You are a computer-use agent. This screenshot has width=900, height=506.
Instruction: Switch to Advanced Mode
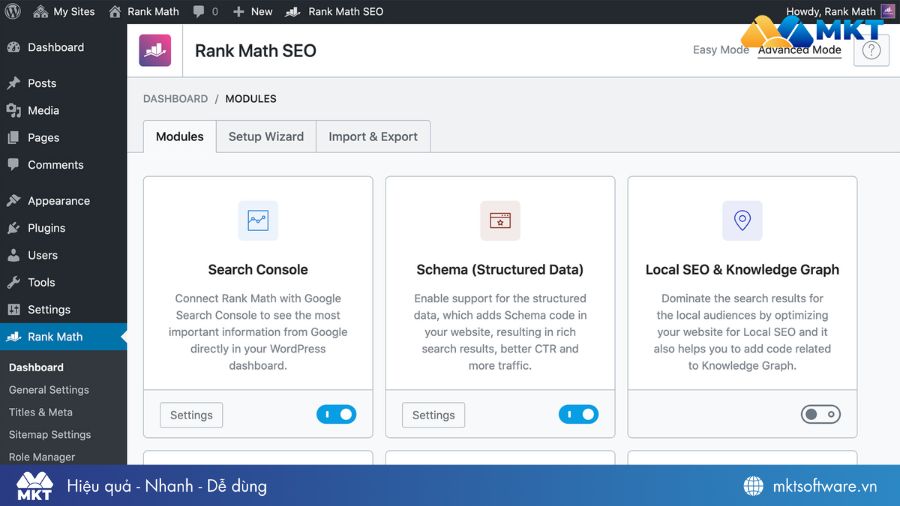coord(800,50)
